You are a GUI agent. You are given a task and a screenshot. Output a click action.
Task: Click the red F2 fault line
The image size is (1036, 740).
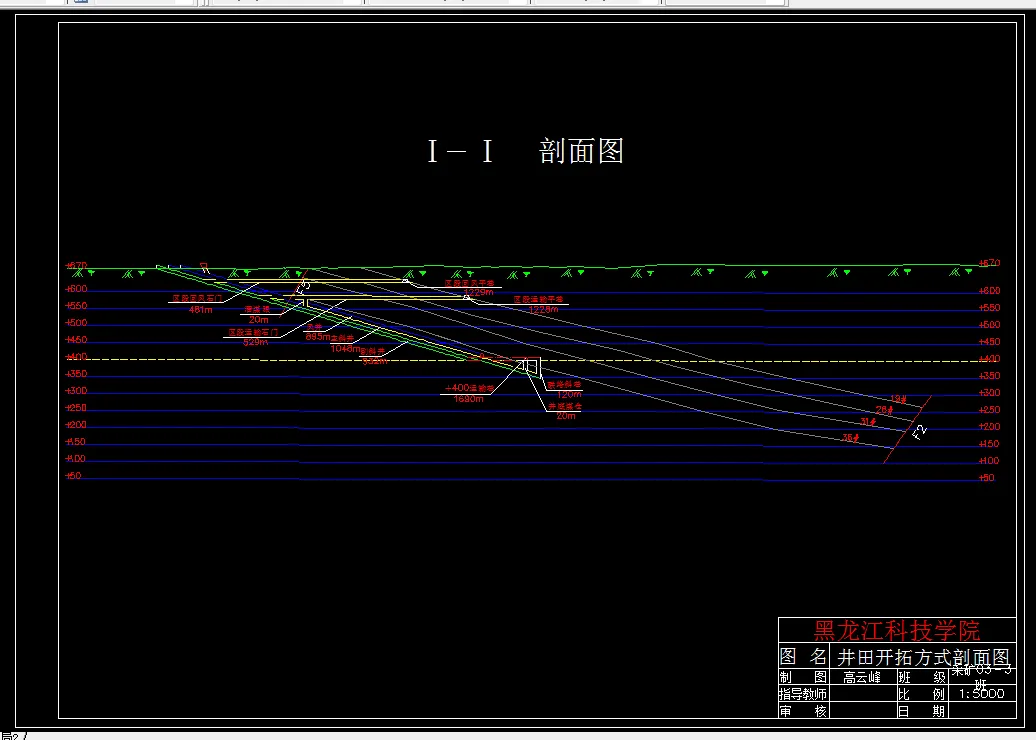click(x=907, y=429)
